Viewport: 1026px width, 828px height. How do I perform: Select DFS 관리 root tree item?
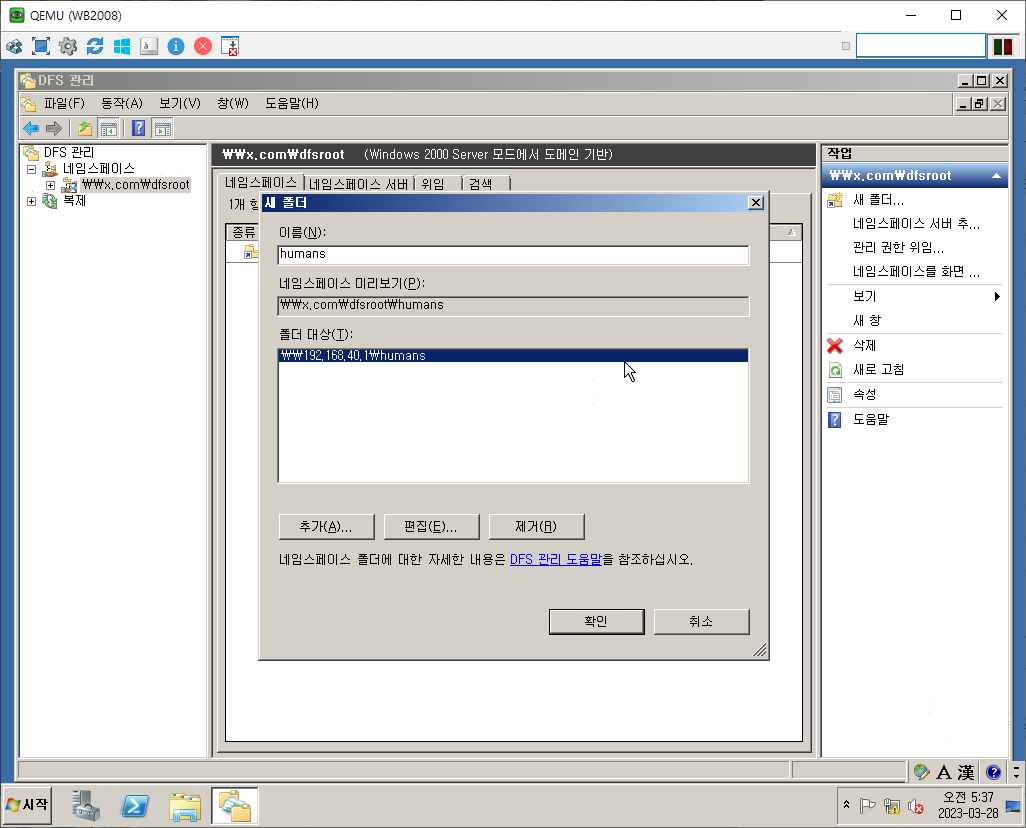(69, 153)
